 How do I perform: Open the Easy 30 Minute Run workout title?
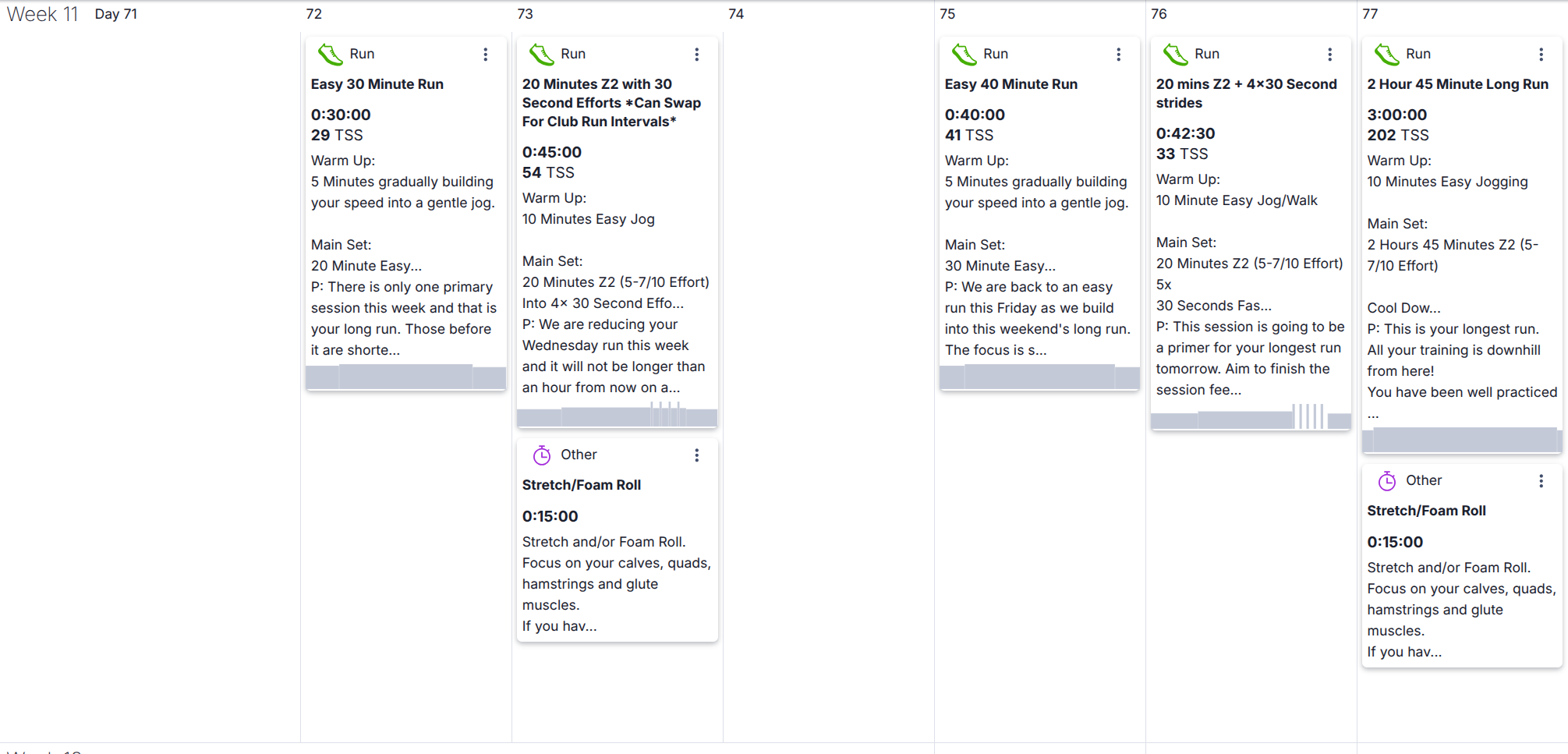pyautogui.click(x=377, y=84)
